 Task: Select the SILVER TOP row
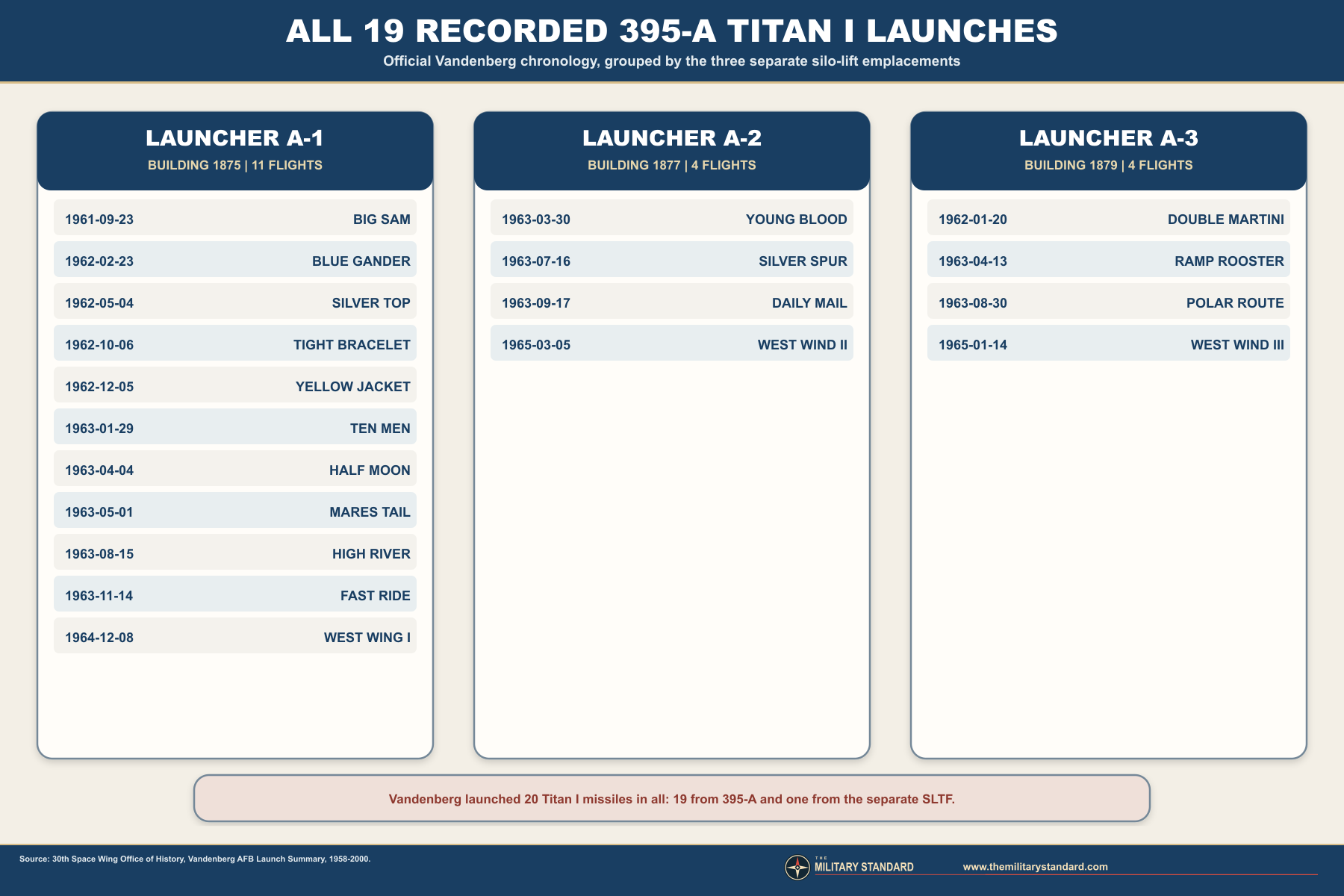tap(235, 301)
